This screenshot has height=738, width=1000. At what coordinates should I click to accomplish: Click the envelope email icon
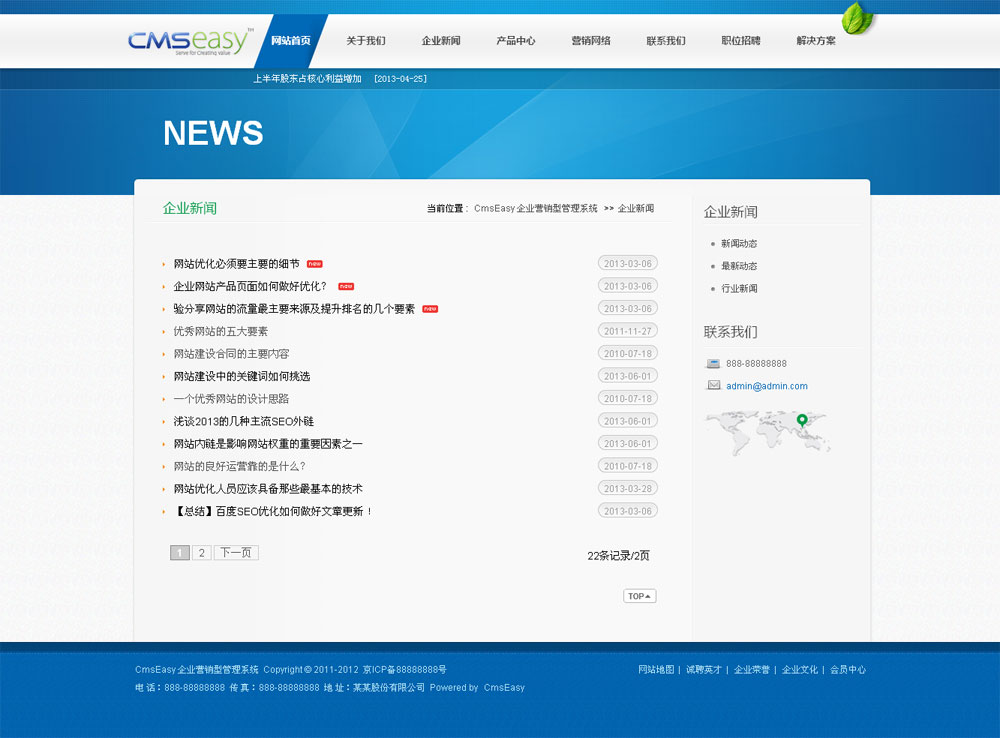pyautogui.click(x=713, y=385)
